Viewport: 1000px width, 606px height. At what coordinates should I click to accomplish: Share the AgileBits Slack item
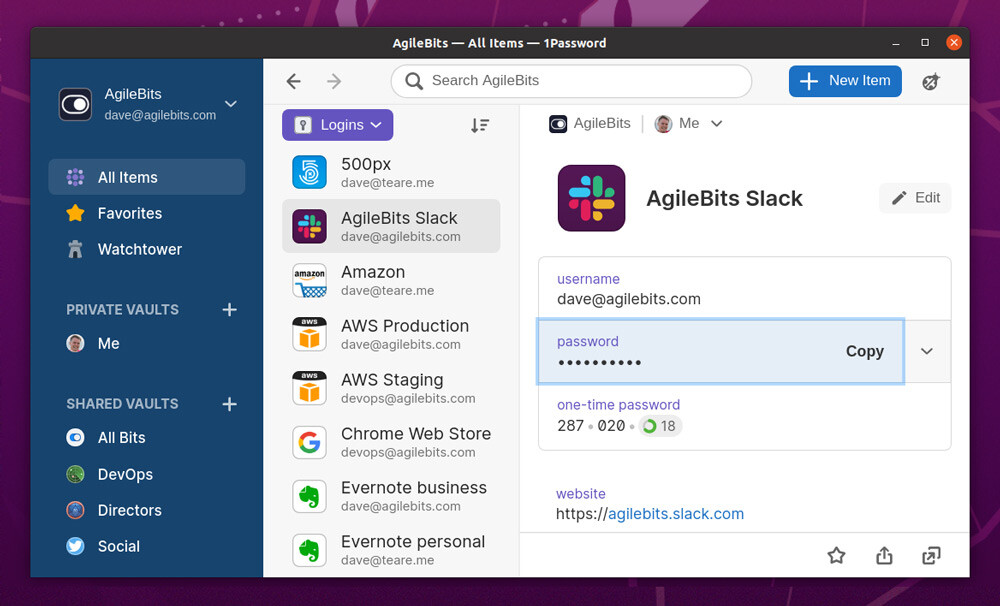click(x=884, y=556)
